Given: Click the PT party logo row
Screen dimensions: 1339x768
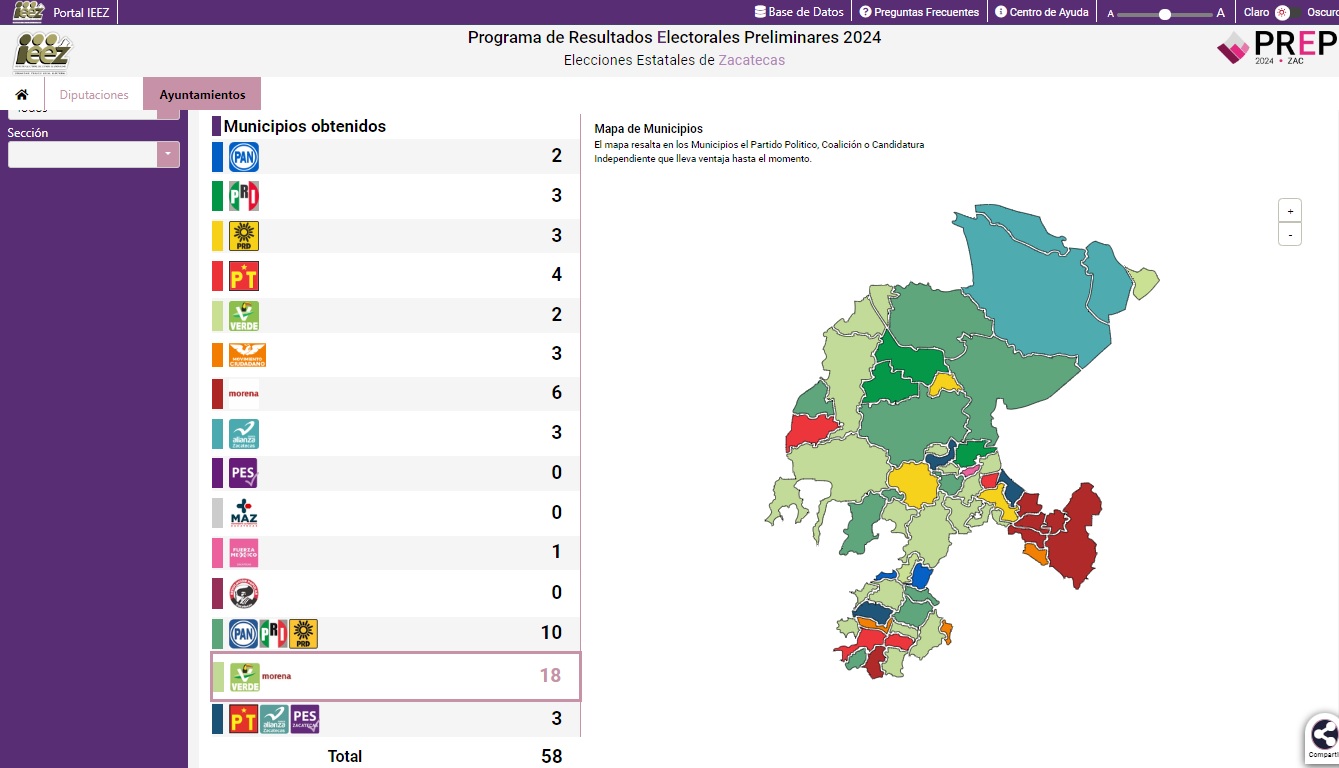Looking at the screenshot, I should pyautogui.click(x=244, y=275).
